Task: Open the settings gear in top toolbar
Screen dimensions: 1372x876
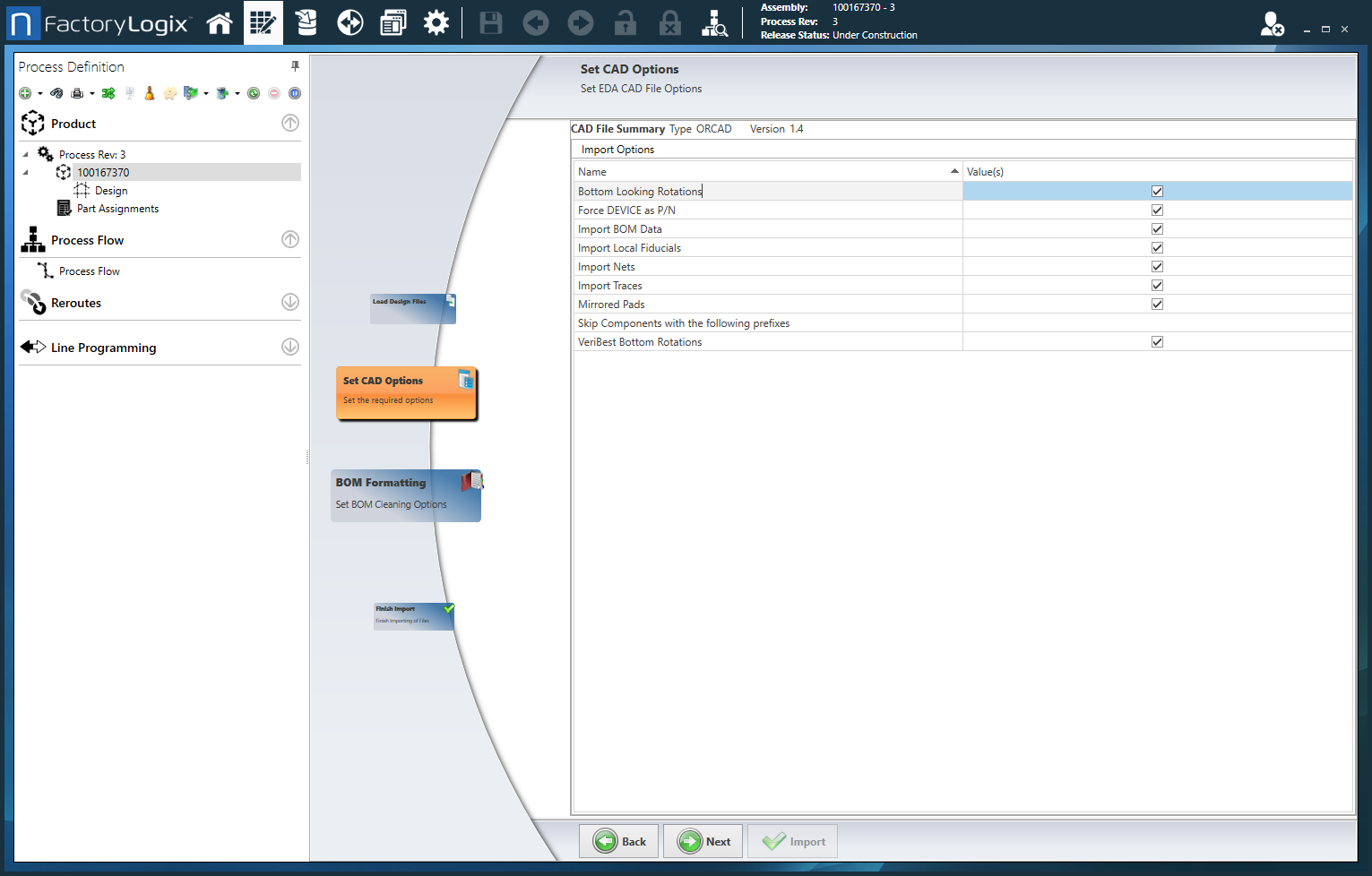Action: point(436,23)
